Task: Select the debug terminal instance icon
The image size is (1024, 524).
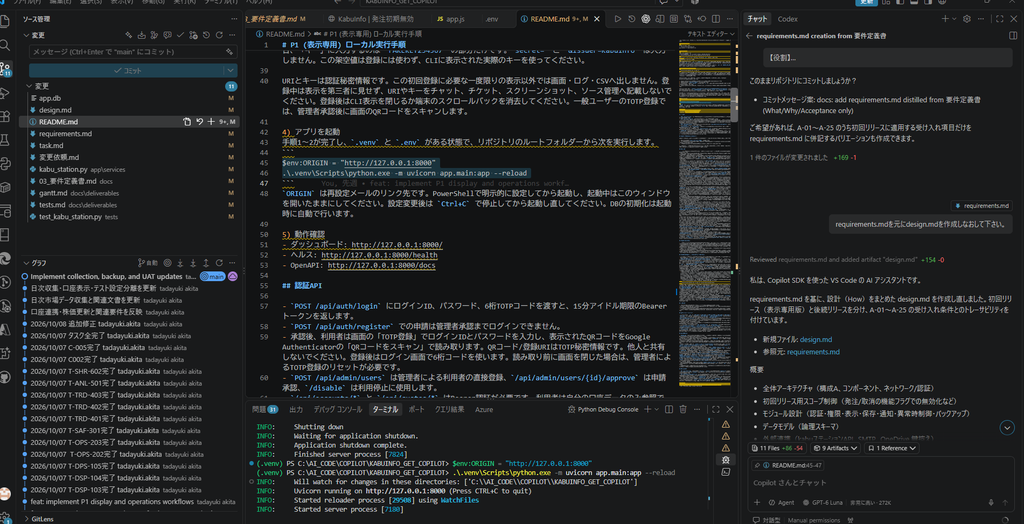Action: pyautogui.click(x=726, y=459)
